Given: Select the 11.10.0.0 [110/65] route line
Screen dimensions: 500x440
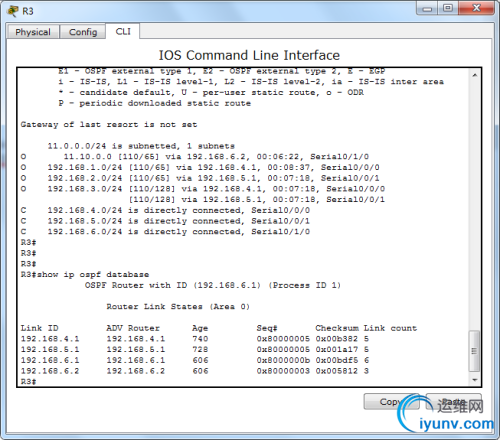Looking at the screenshot, I should point(195,157).
